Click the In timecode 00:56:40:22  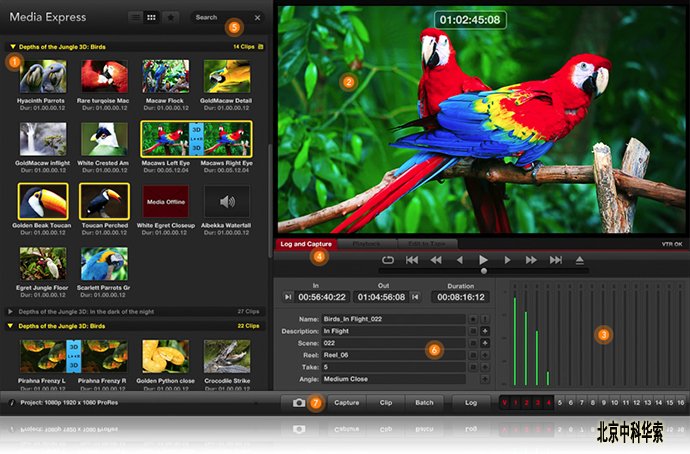(x=322, y=297)
